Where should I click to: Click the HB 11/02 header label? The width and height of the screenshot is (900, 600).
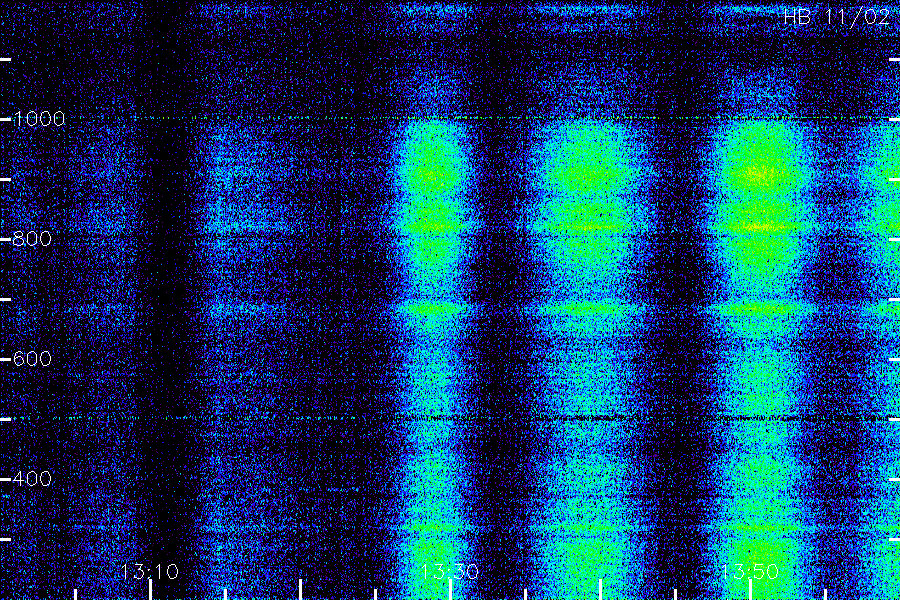click(x=836, y=17)
